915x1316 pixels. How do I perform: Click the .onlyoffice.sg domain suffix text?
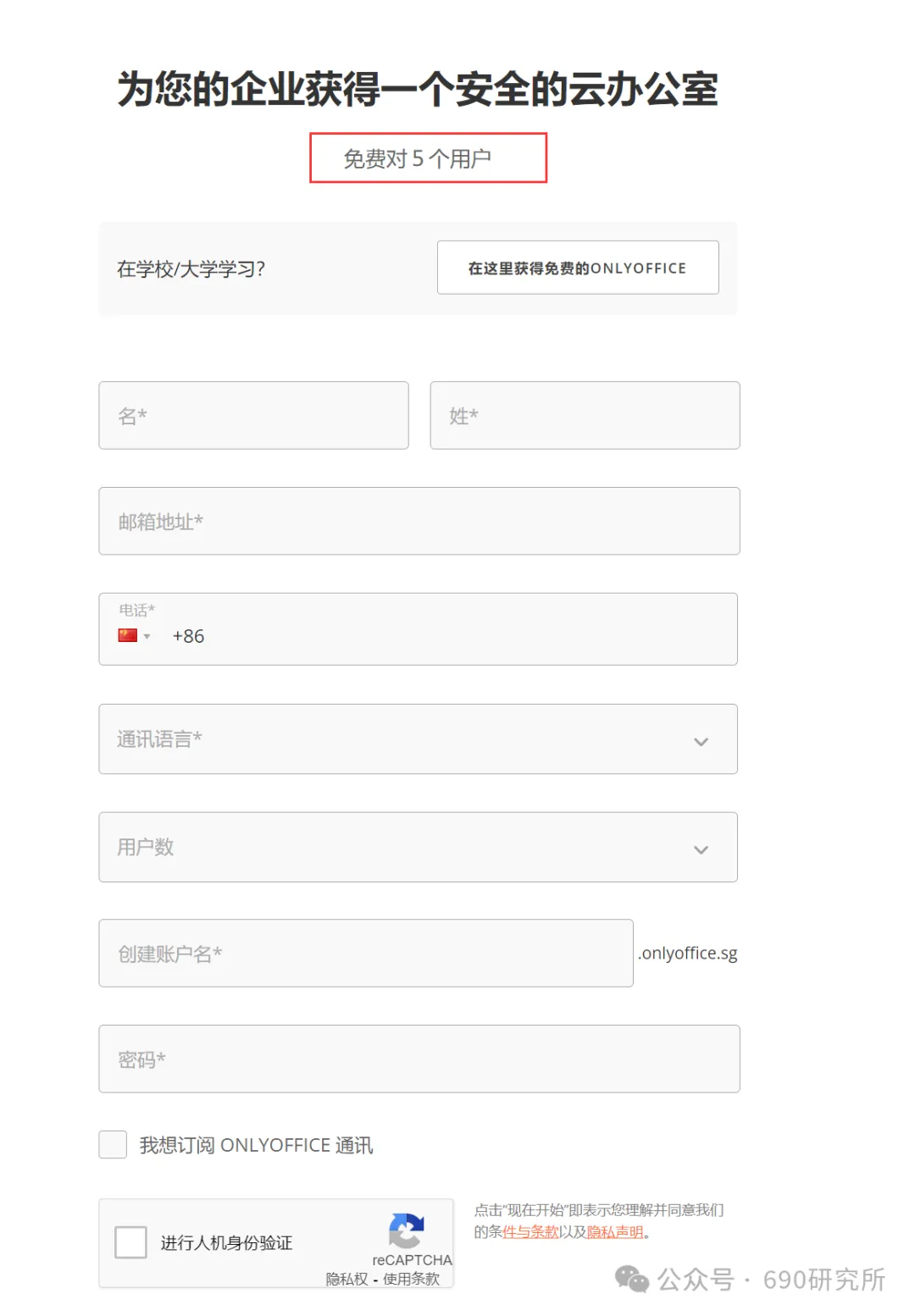click(687, 954)
